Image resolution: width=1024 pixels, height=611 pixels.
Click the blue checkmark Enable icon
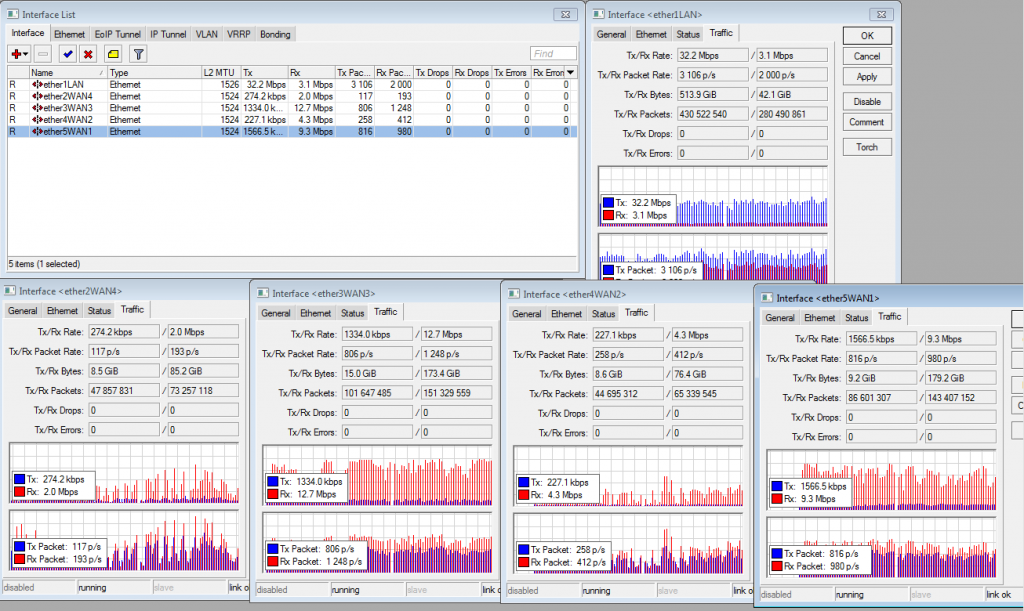click(x=67, y=54)
